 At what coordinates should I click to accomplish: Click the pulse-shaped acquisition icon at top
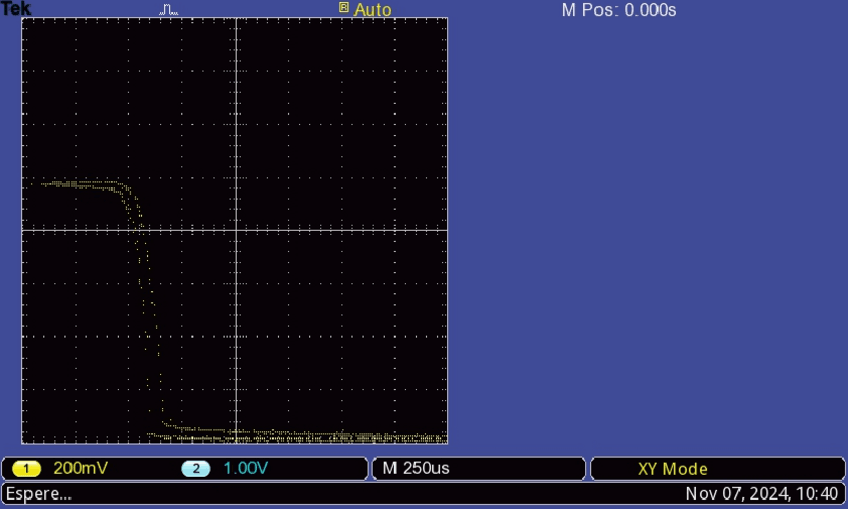coord(169,10)
